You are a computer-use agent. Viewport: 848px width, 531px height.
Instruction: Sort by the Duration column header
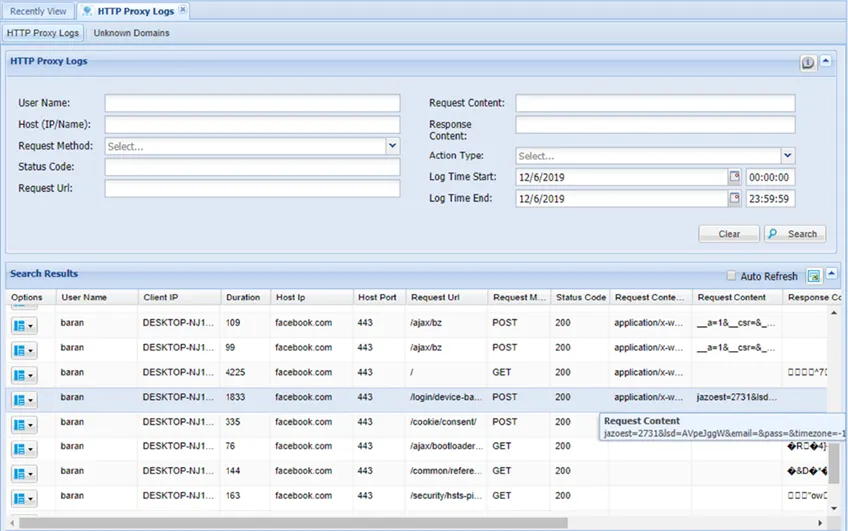click(x=246, y=297)
